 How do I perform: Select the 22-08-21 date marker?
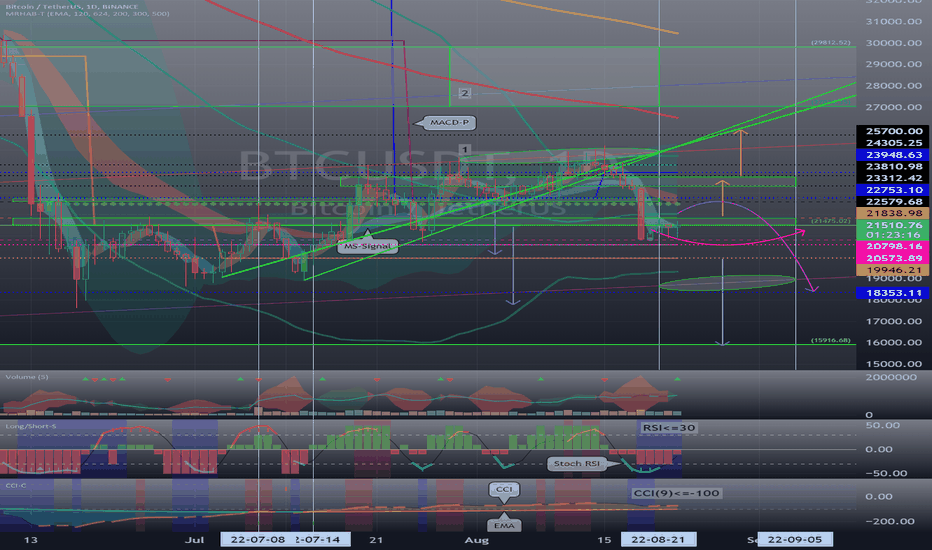pyautogui.click(x=658, y=539)
